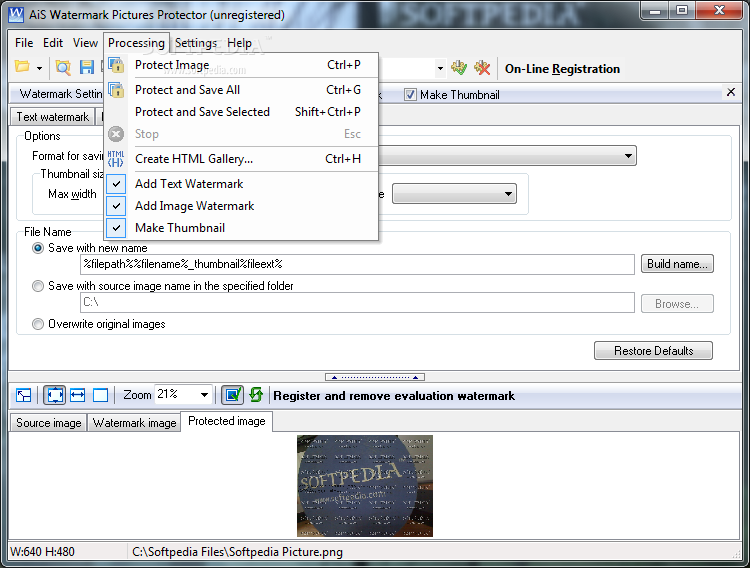Select Save with source image name option
This screenshot has height=568, width=750.
click(38, 286)
